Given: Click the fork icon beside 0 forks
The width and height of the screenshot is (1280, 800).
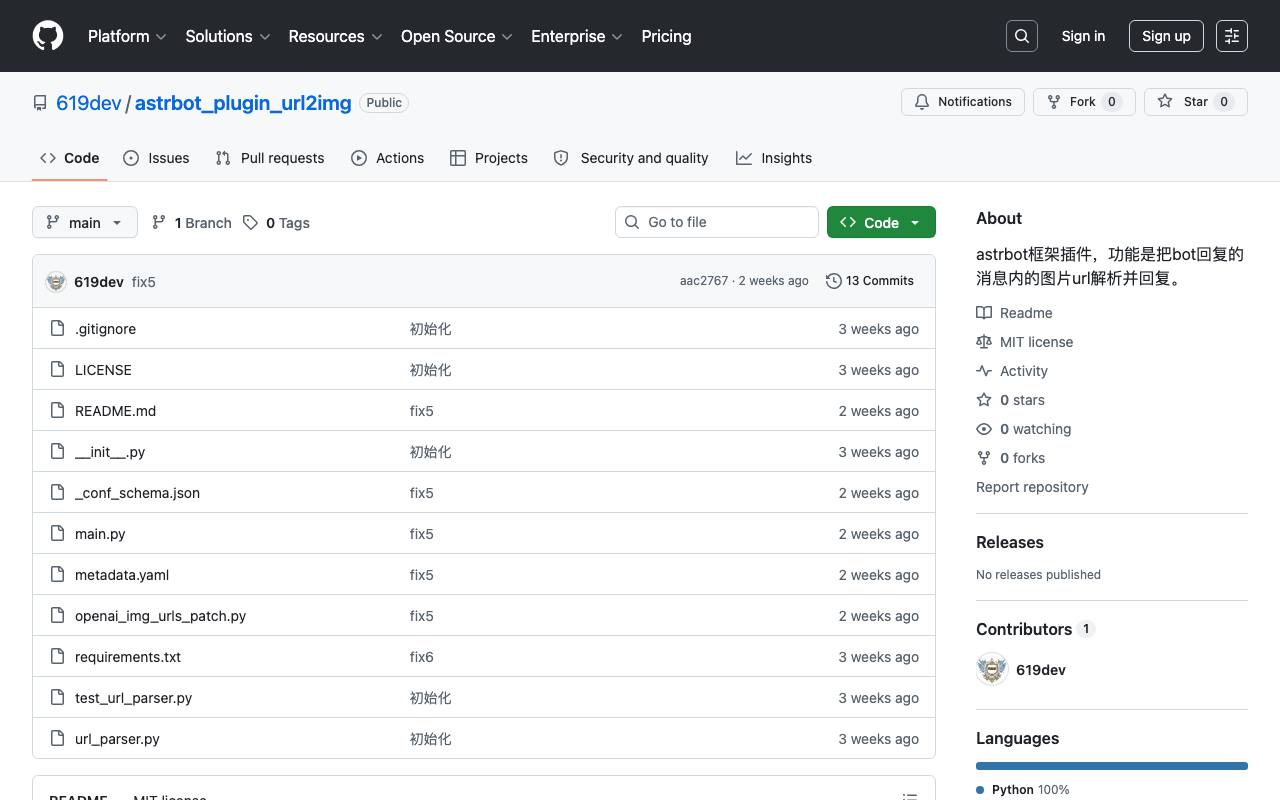Looking at the screenshot, I should pos(984,458).
